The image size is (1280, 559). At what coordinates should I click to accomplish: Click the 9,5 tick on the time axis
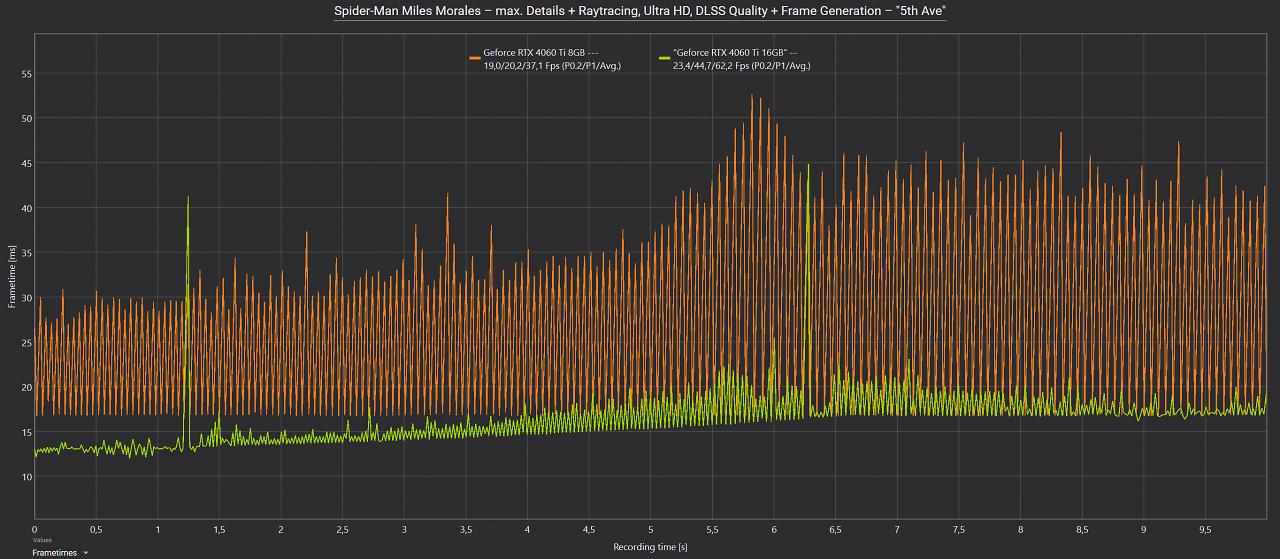tap(1205, 529)
